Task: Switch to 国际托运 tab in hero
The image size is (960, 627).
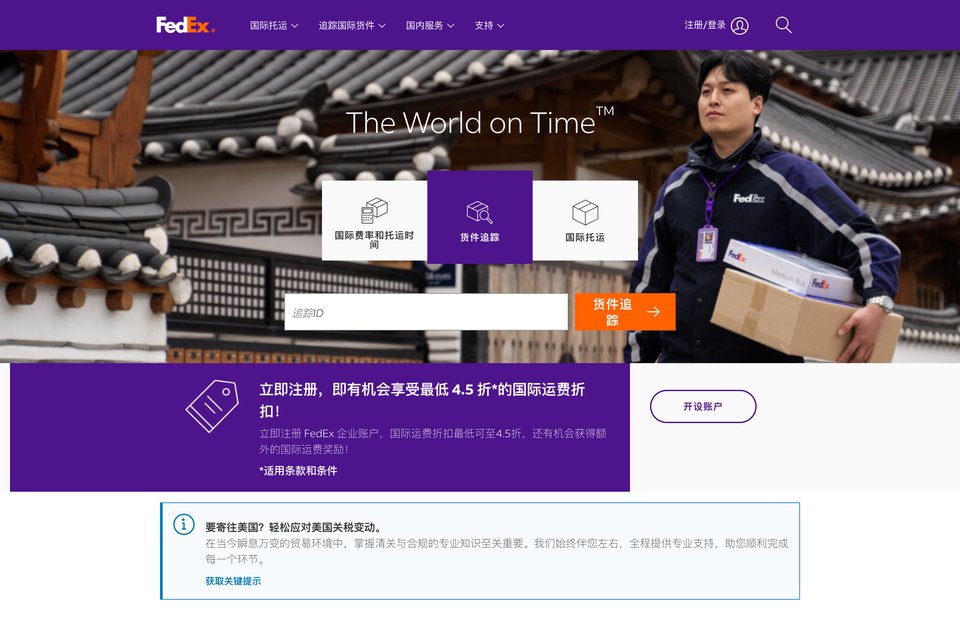Action: coord(585,220)
